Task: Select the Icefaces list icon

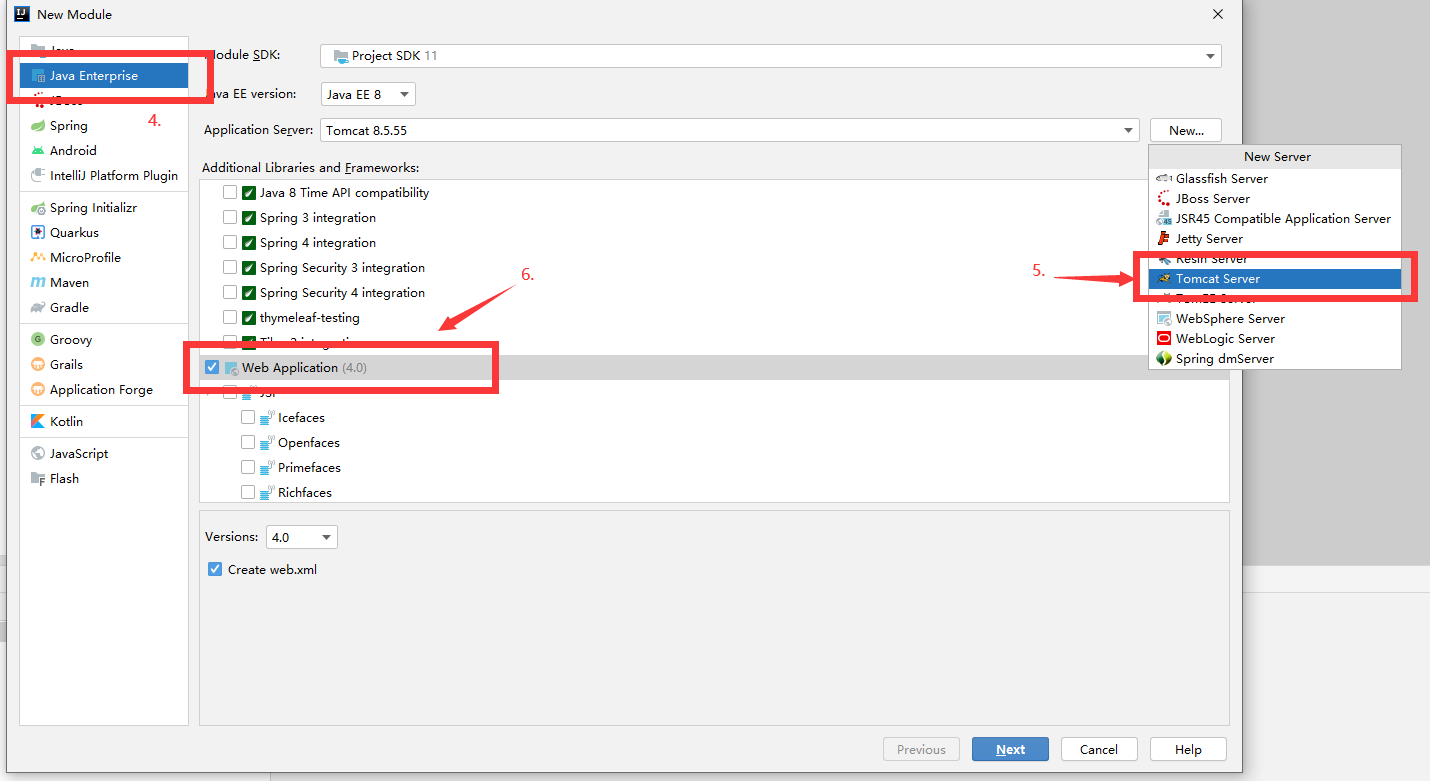Action: coord(267,417)
